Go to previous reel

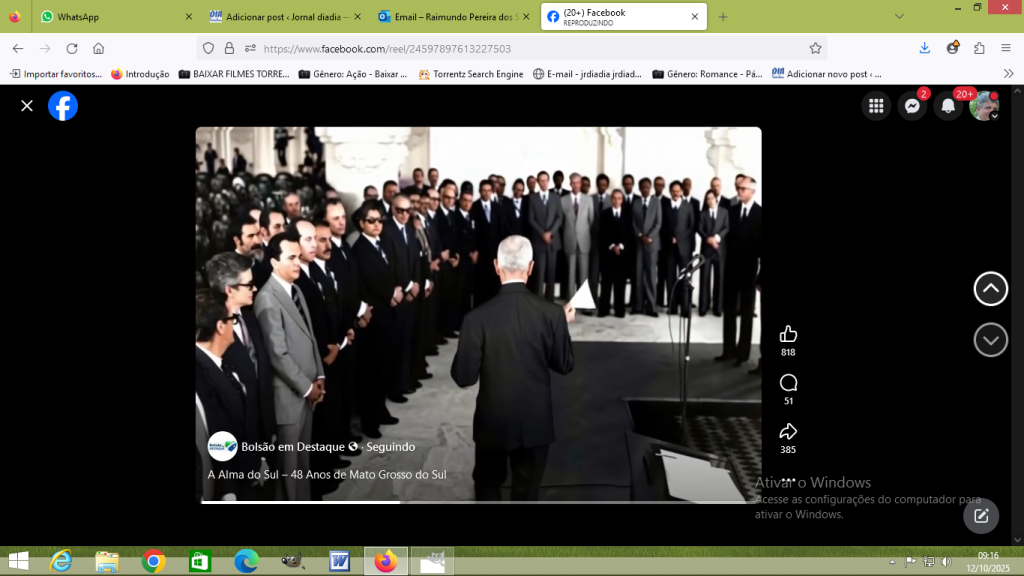pyautogui.click(x=990, y=289)
